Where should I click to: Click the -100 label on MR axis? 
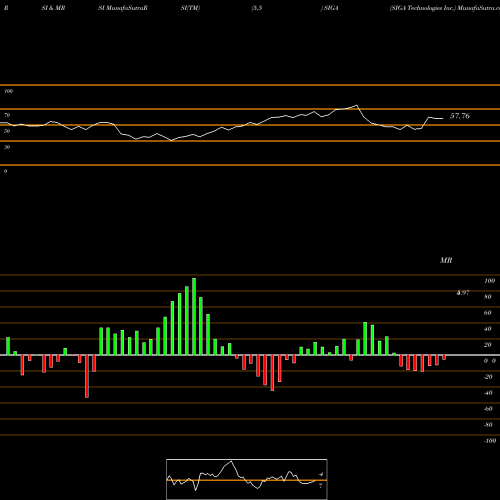[x=489, y=441]
